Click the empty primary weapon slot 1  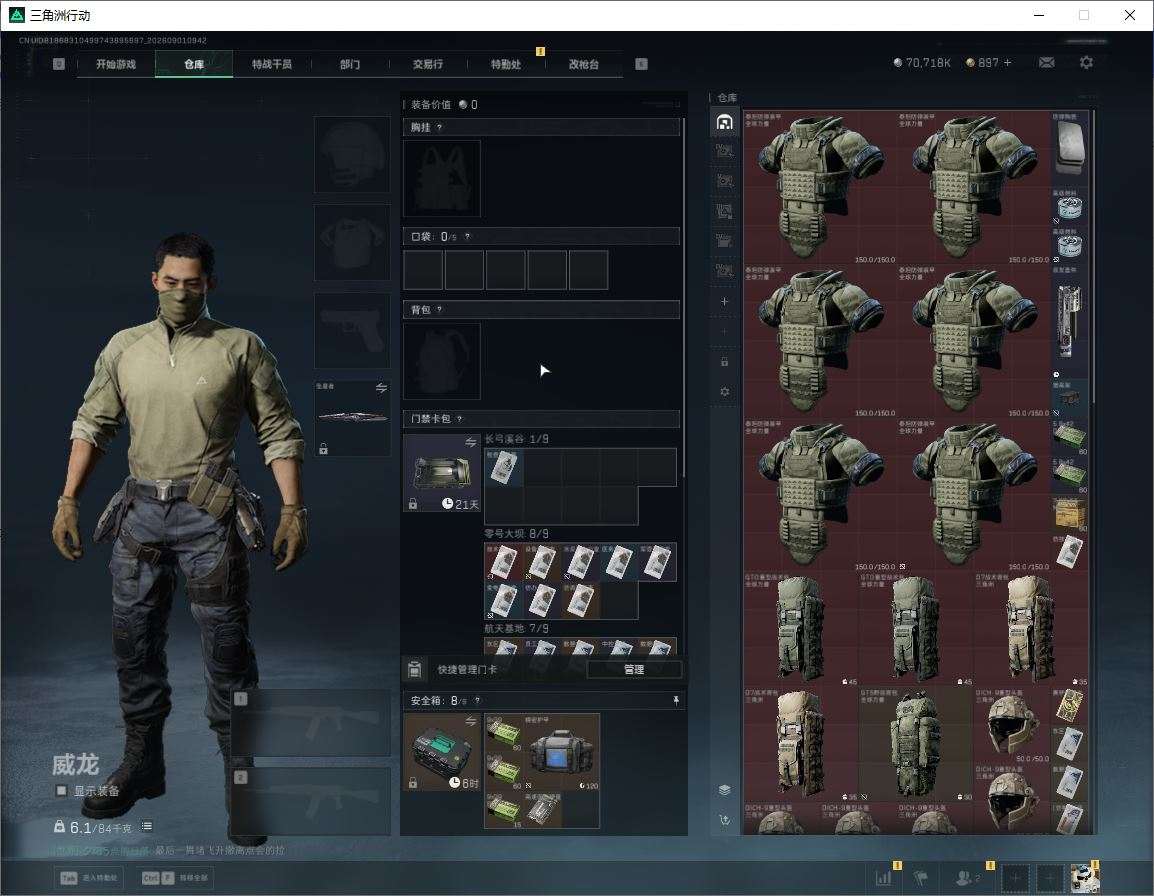(311, 722)
